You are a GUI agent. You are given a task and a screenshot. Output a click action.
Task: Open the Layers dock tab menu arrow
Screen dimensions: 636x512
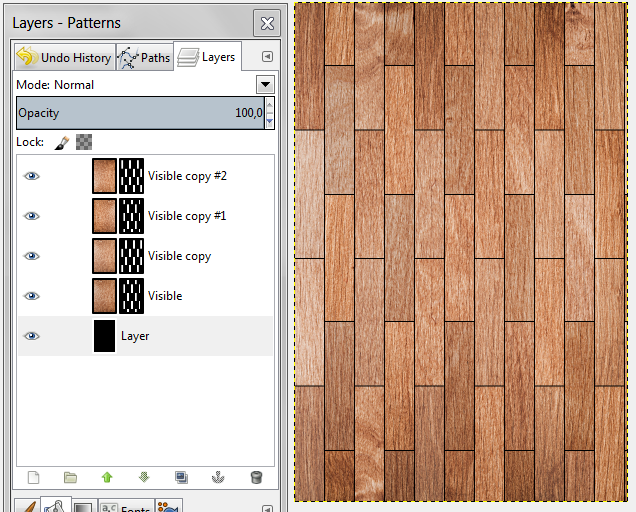[267, 56]
